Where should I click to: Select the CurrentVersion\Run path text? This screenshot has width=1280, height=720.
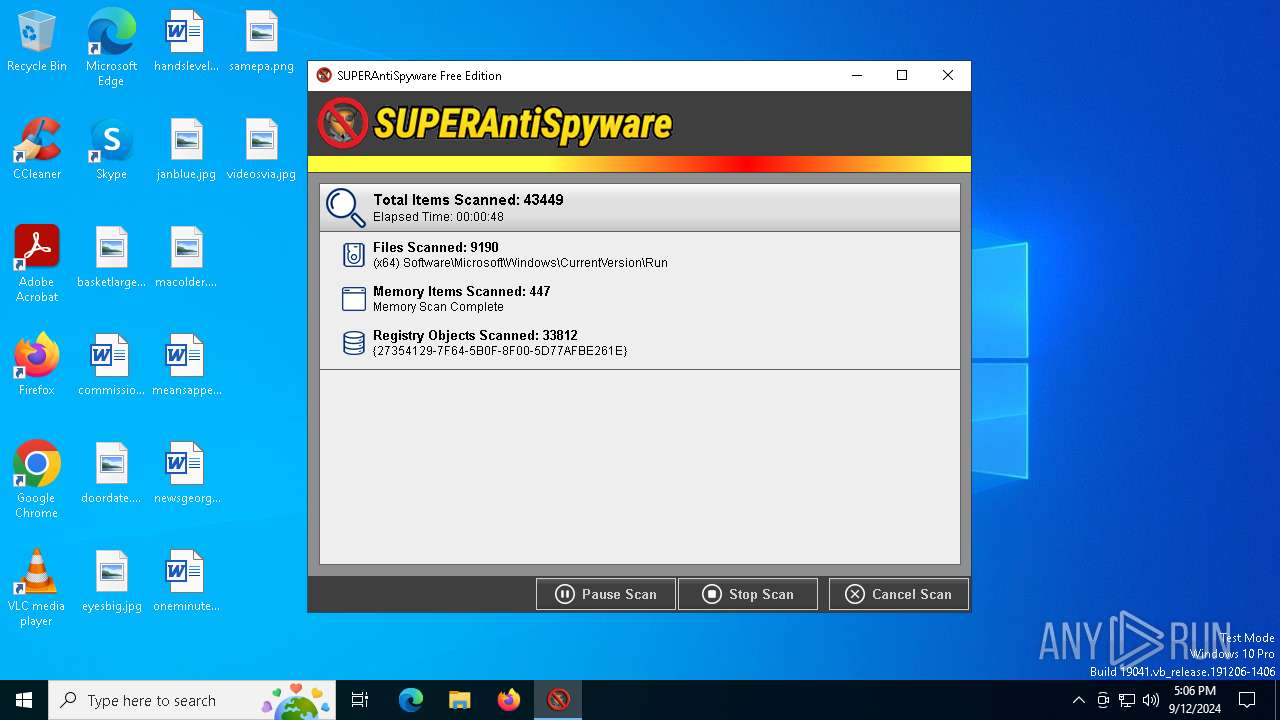click(x=520, y=263)
